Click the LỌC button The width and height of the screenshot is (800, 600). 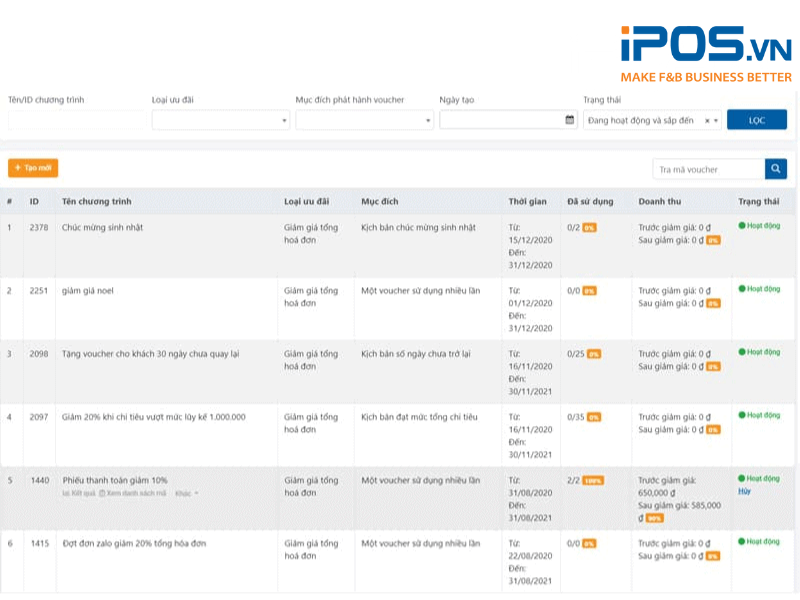[757, 119]
